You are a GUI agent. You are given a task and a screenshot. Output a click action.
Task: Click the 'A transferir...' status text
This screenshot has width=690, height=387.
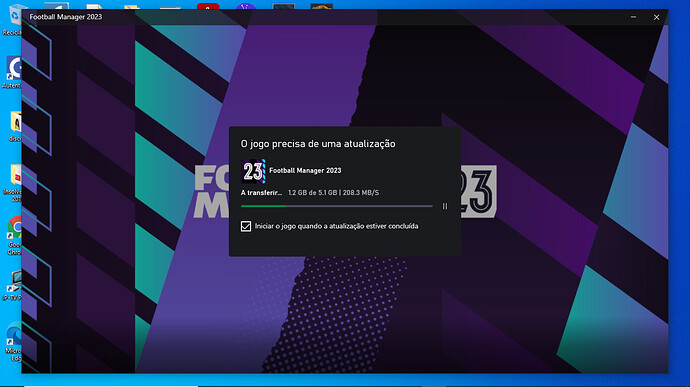[x=261, y=193]
